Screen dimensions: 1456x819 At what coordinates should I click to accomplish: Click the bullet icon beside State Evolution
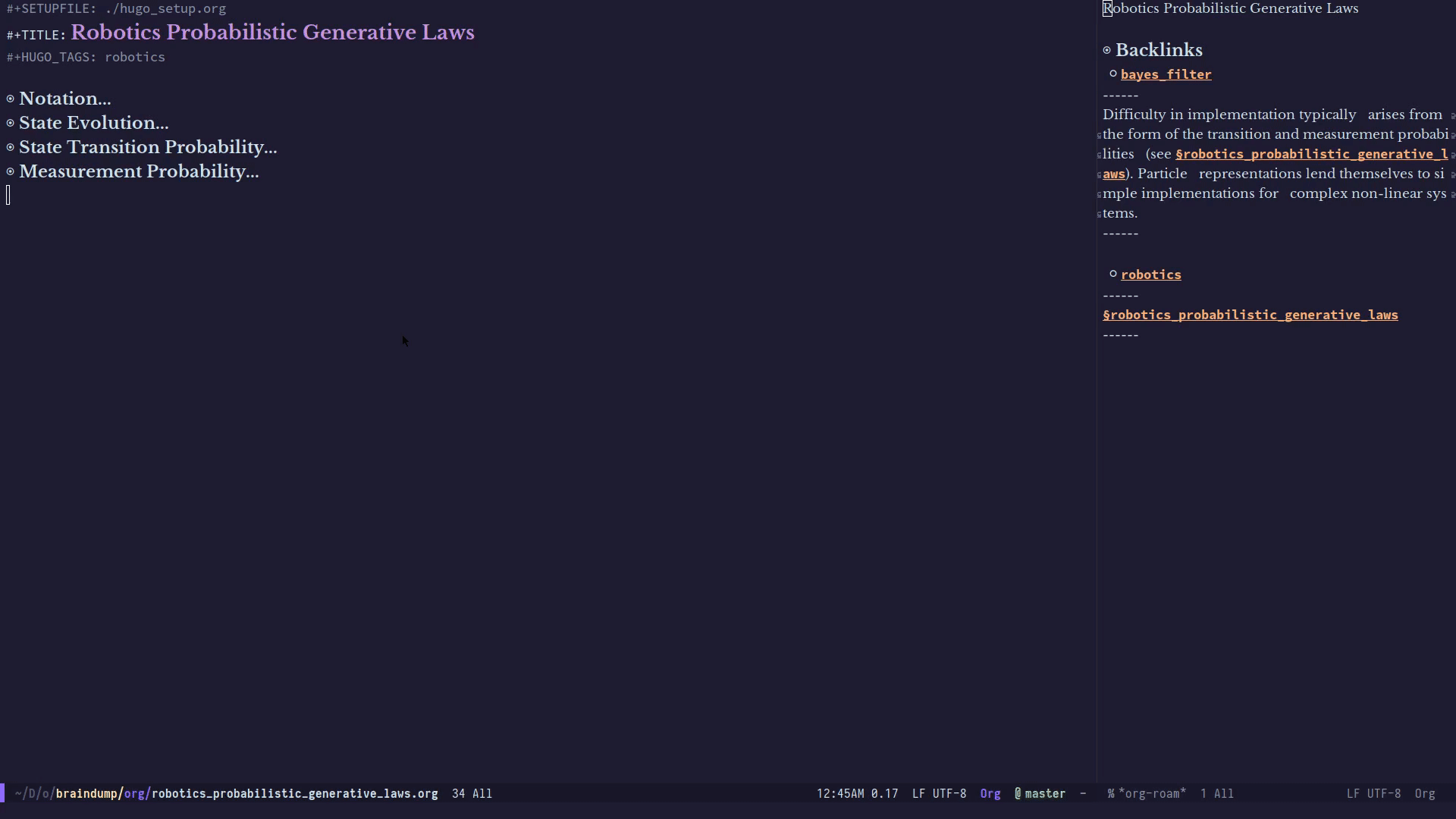click(11, 123)
